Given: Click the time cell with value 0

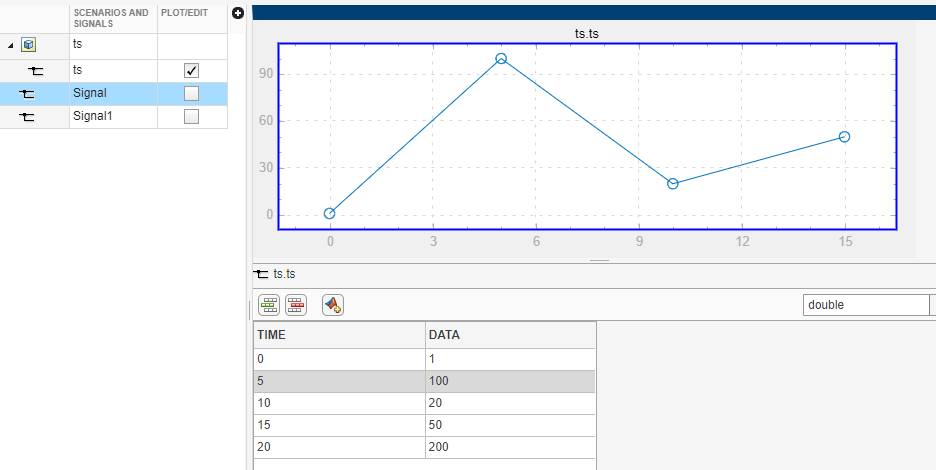Looking at the screenshot, I should coord(339,360).
